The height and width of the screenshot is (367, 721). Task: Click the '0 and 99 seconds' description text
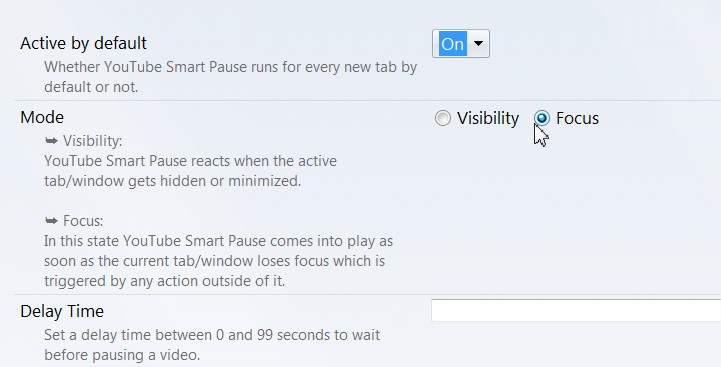(x=212, y=345)
